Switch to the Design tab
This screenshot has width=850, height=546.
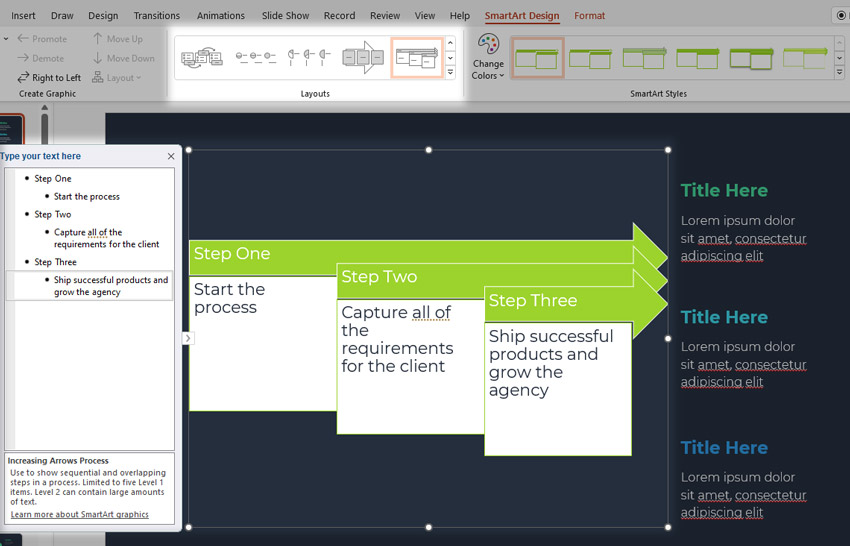(103, 16)
